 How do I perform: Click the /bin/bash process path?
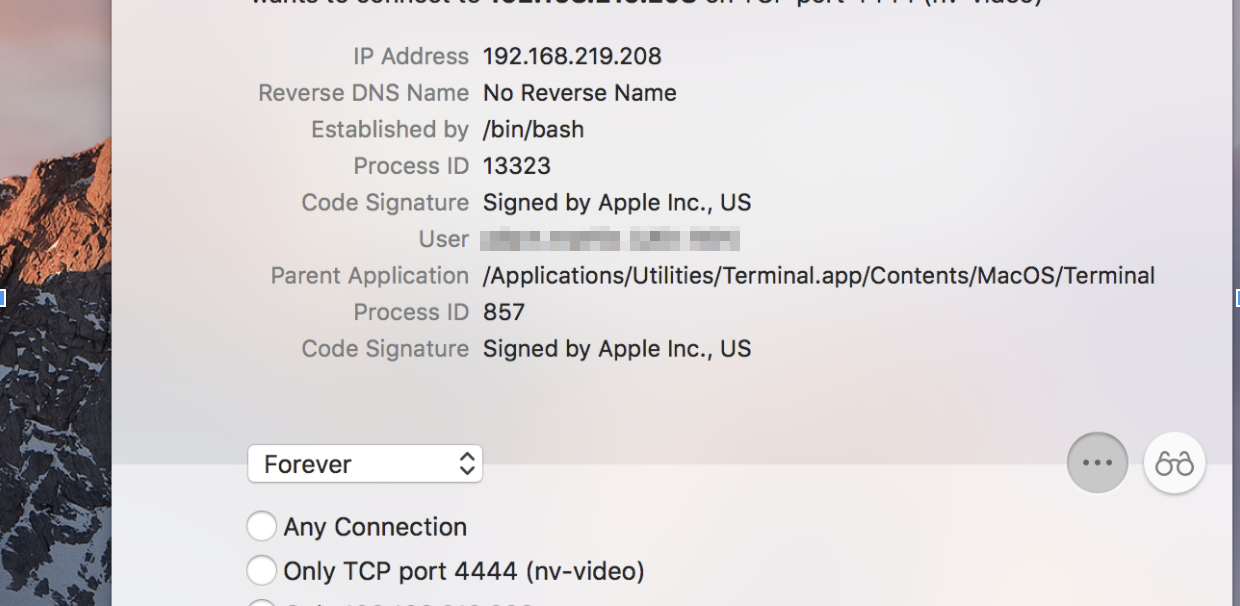(x=533, y=130)
